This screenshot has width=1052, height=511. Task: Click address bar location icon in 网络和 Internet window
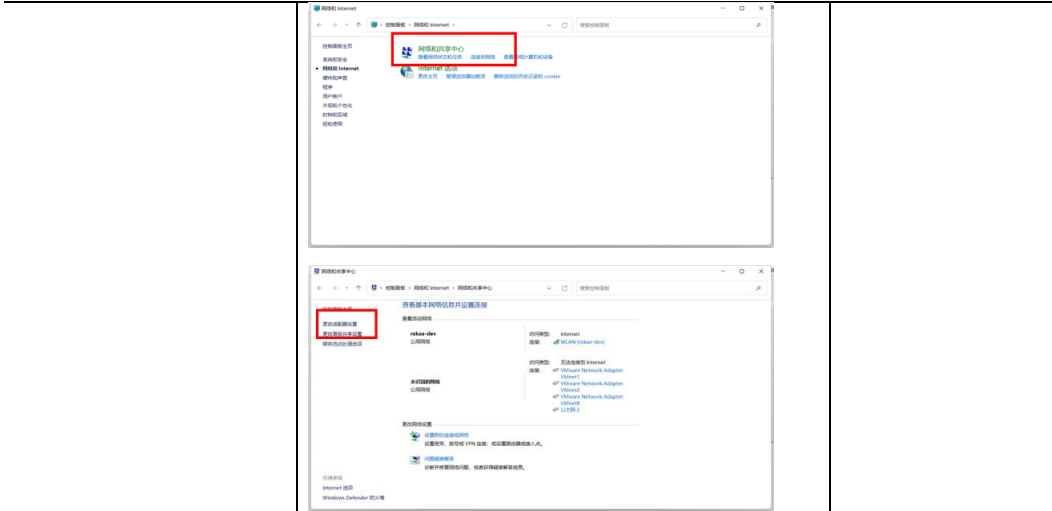pos(374,25)
